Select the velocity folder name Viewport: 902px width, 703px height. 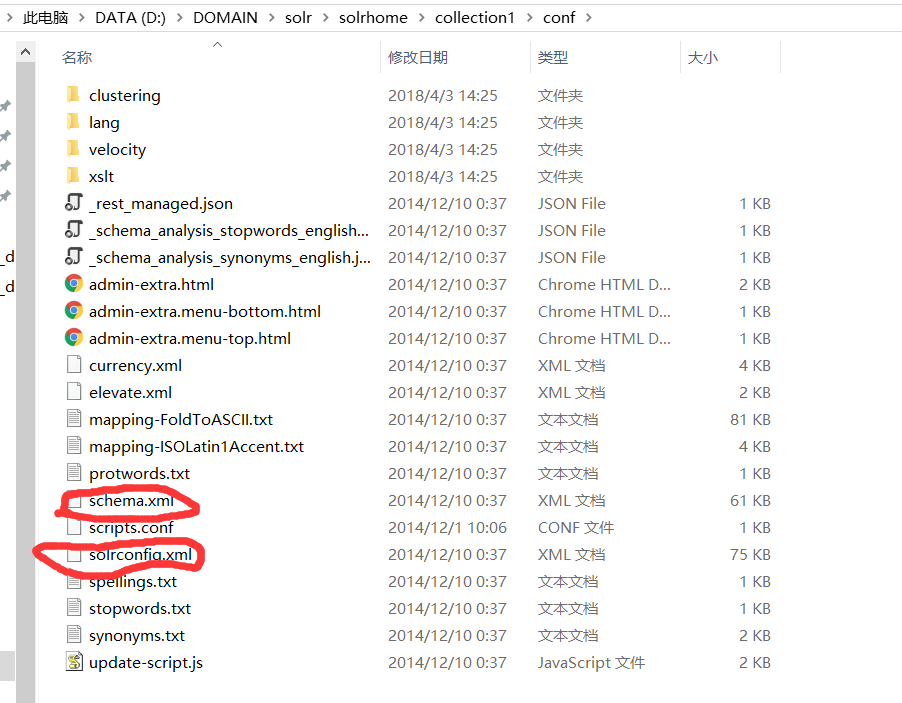coord(117,150)
